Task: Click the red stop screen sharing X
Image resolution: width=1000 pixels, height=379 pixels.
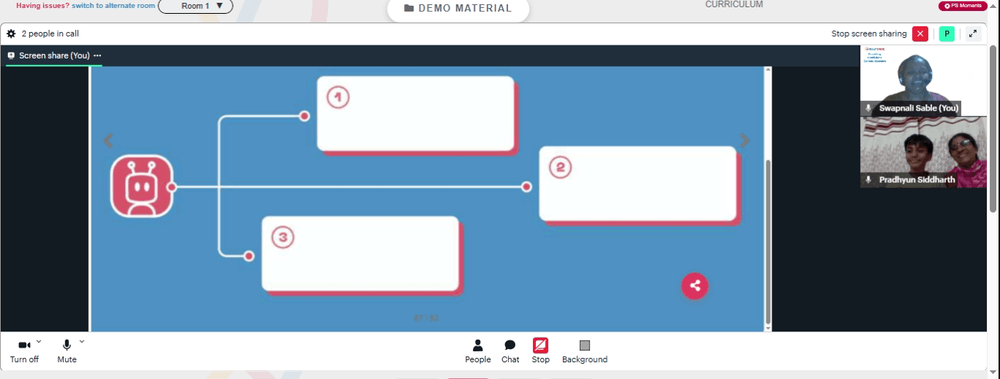Action: tap(920, 34)
